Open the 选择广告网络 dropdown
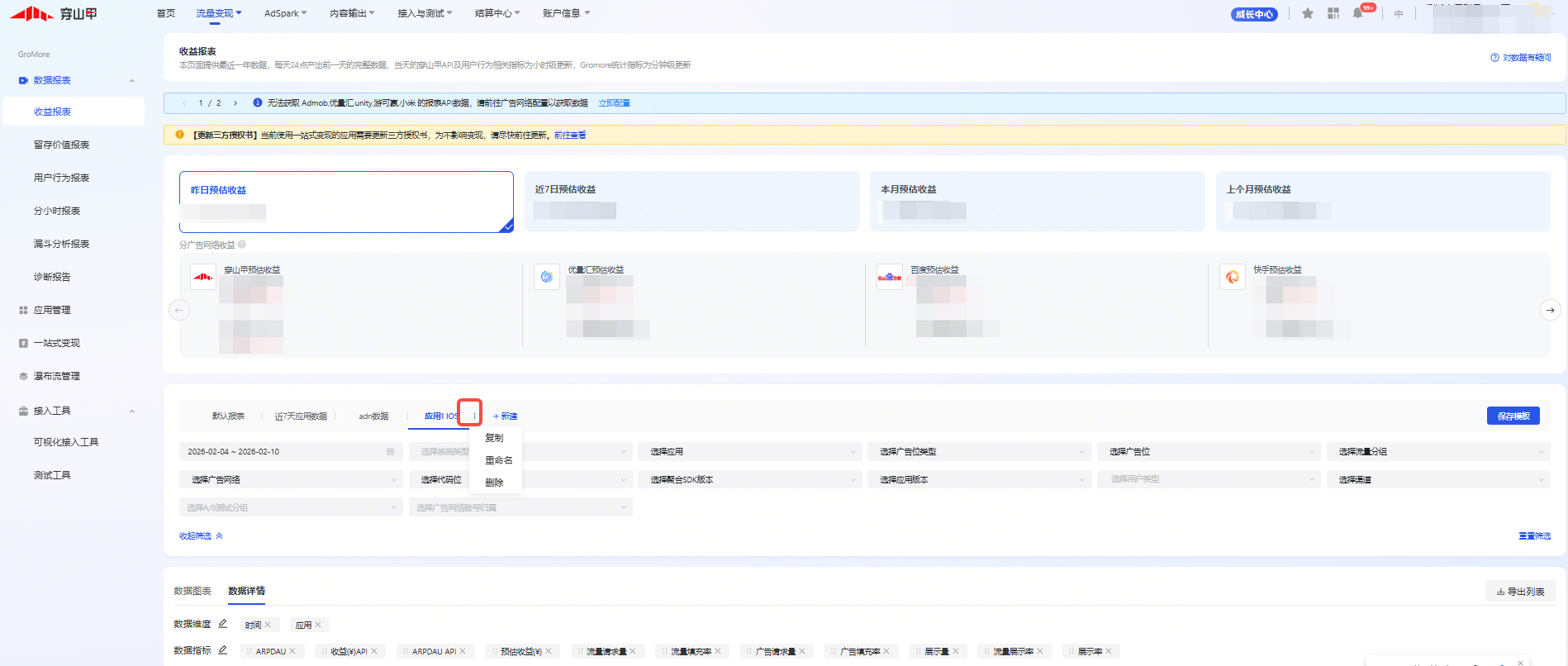Viewport: 1568px width, 666px height. (x=291, y=480)
